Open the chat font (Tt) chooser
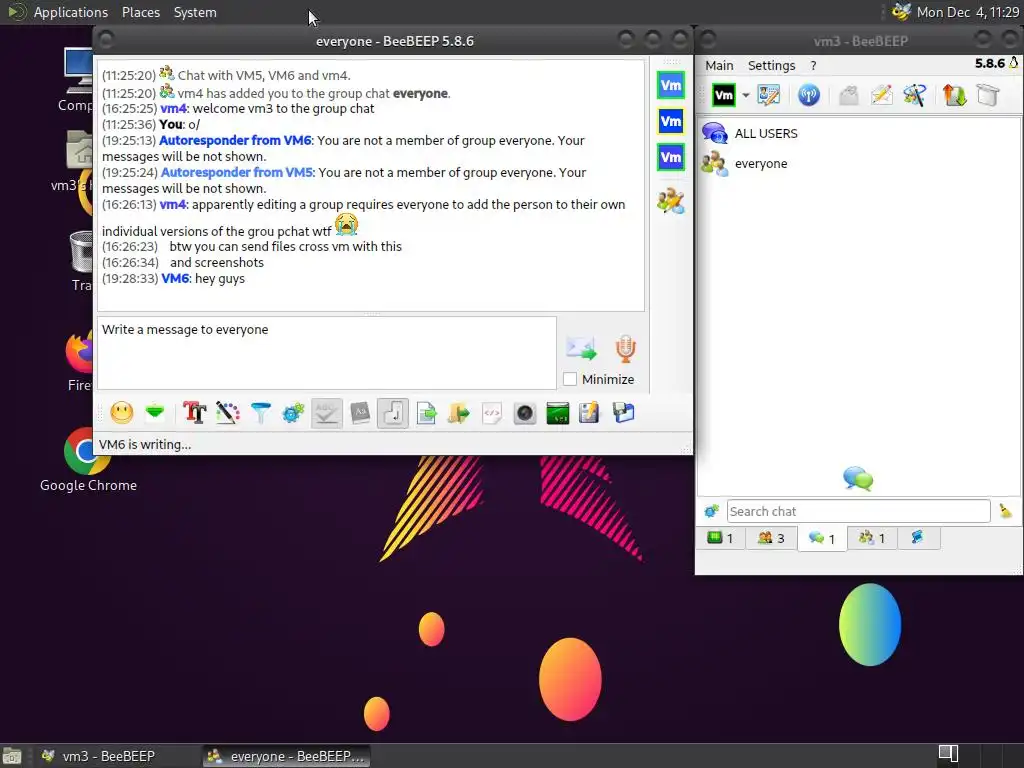1024x768 pixels. tap(195, 413)
